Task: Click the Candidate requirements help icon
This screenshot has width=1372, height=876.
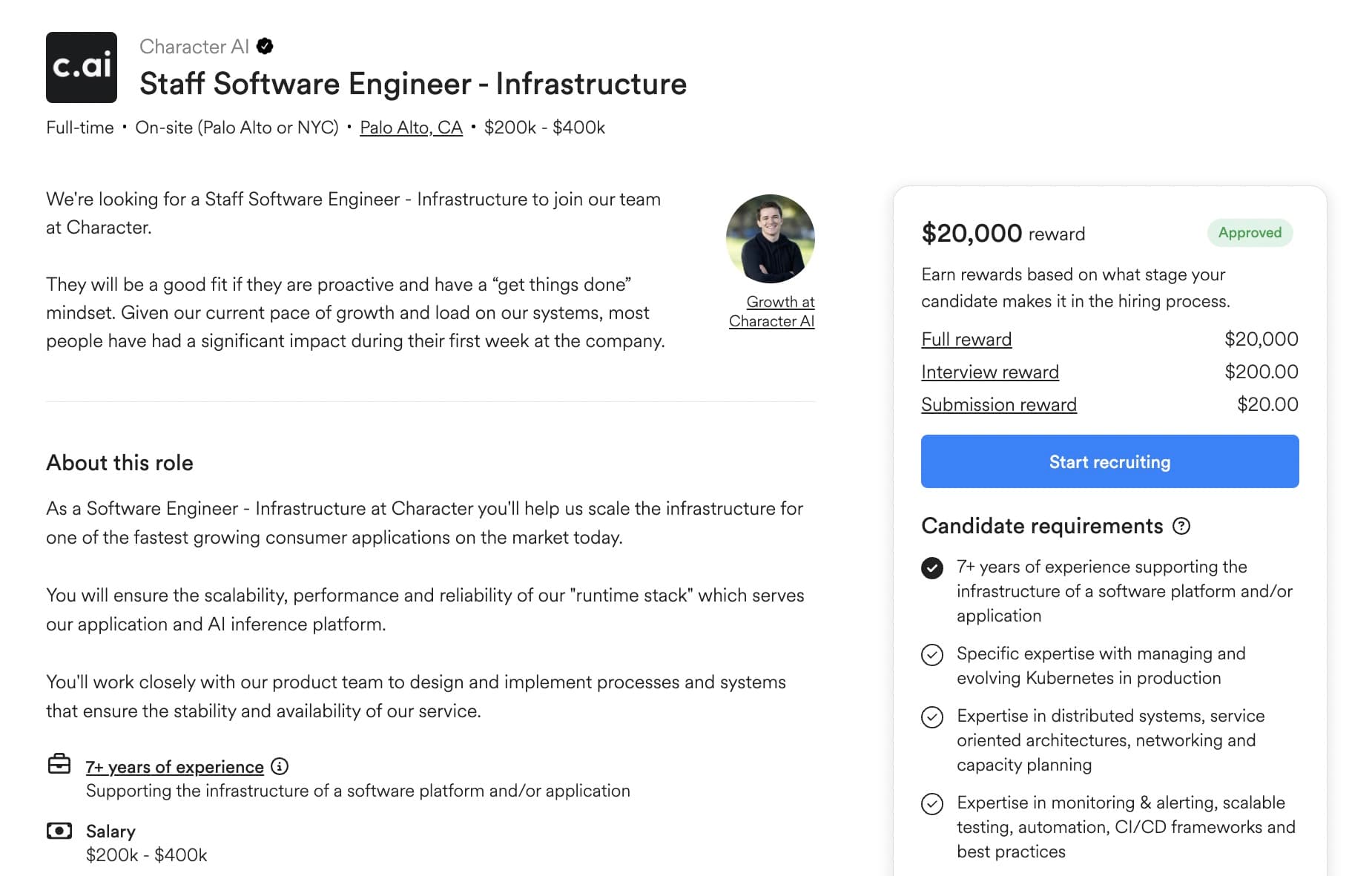Action: (x=1181, y=527)
